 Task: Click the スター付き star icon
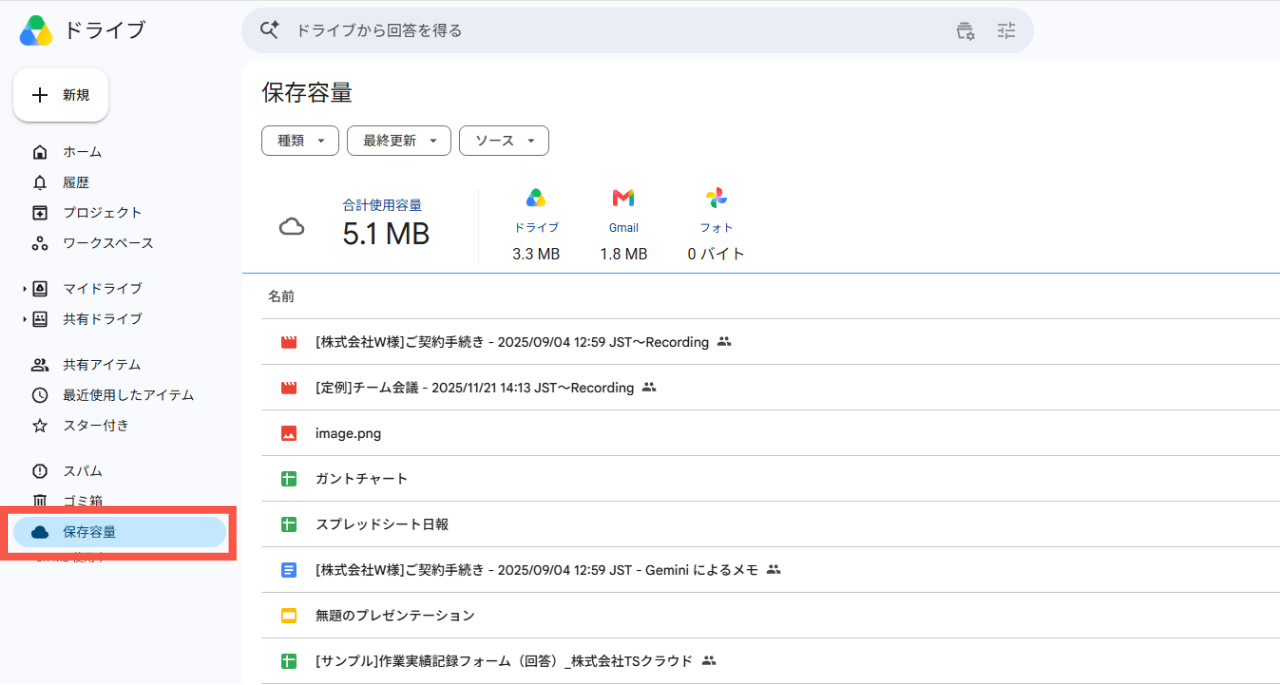pyautogui.click(x=40, y=425)
